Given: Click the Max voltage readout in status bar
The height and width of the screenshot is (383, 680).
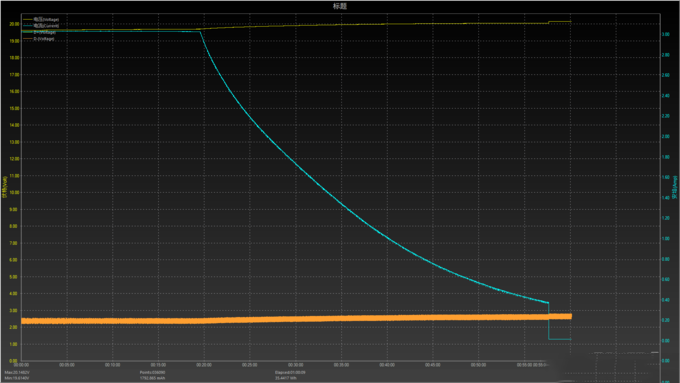Looking at the screenshot, I should 17,373.
